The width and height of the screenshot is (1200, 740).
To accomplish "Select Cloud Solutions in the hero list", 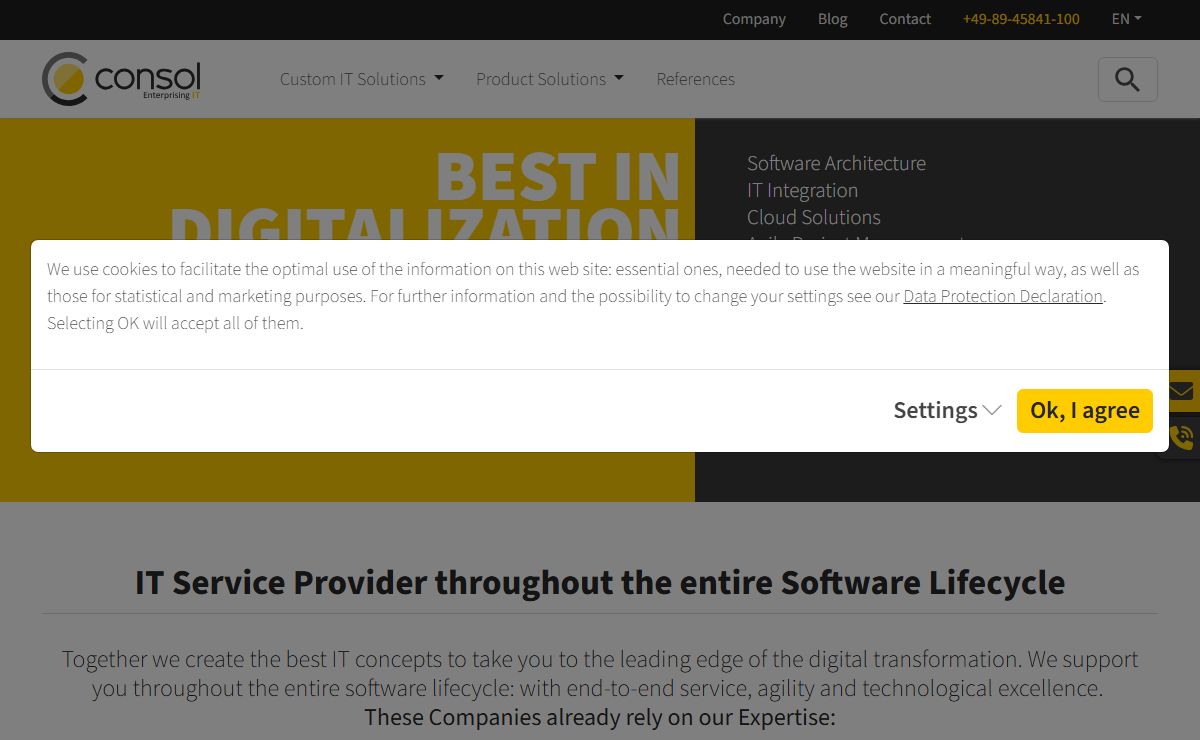I will (x=814, y=217).
